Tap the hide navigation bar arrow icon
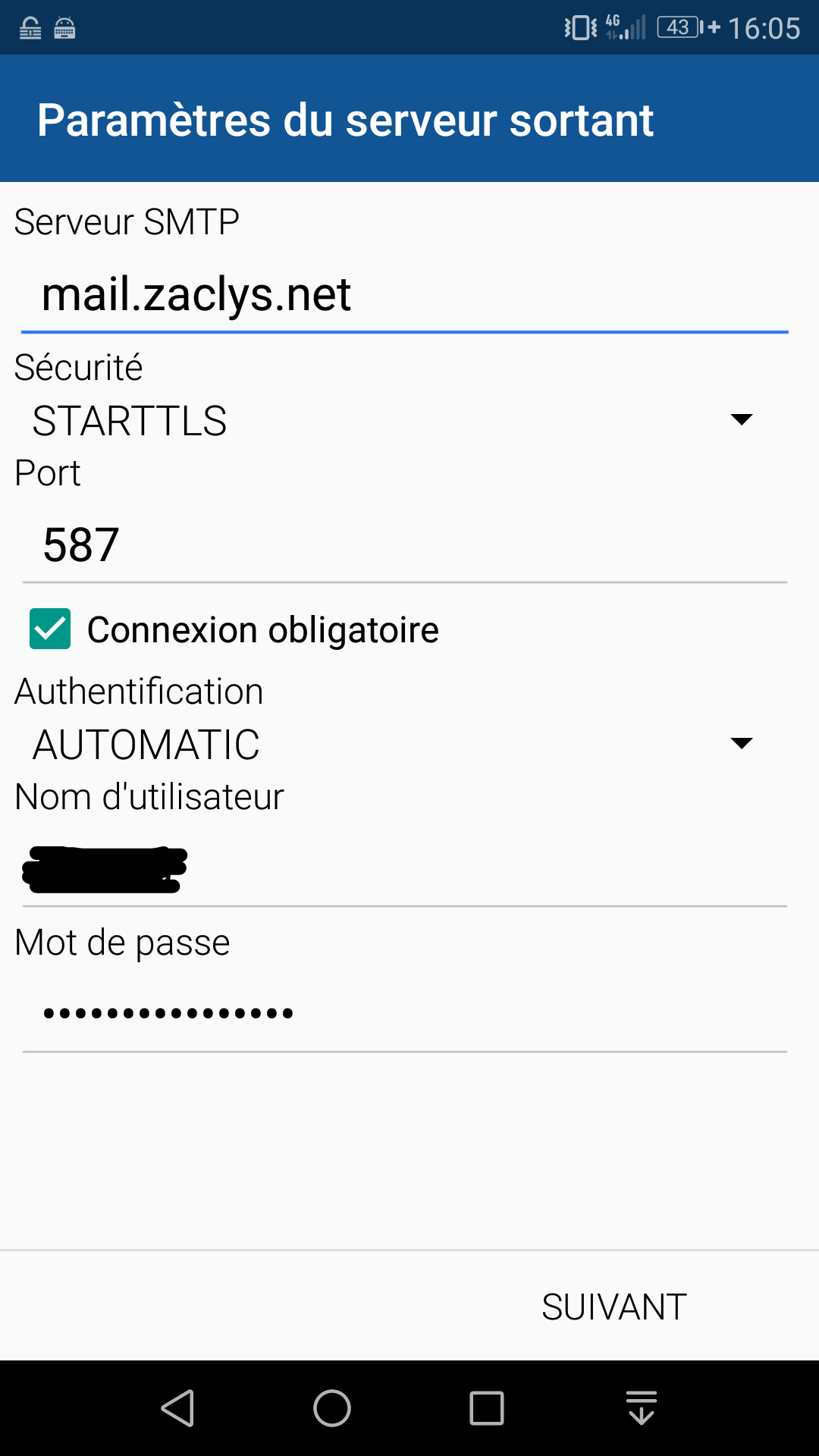 (642, 1408)
